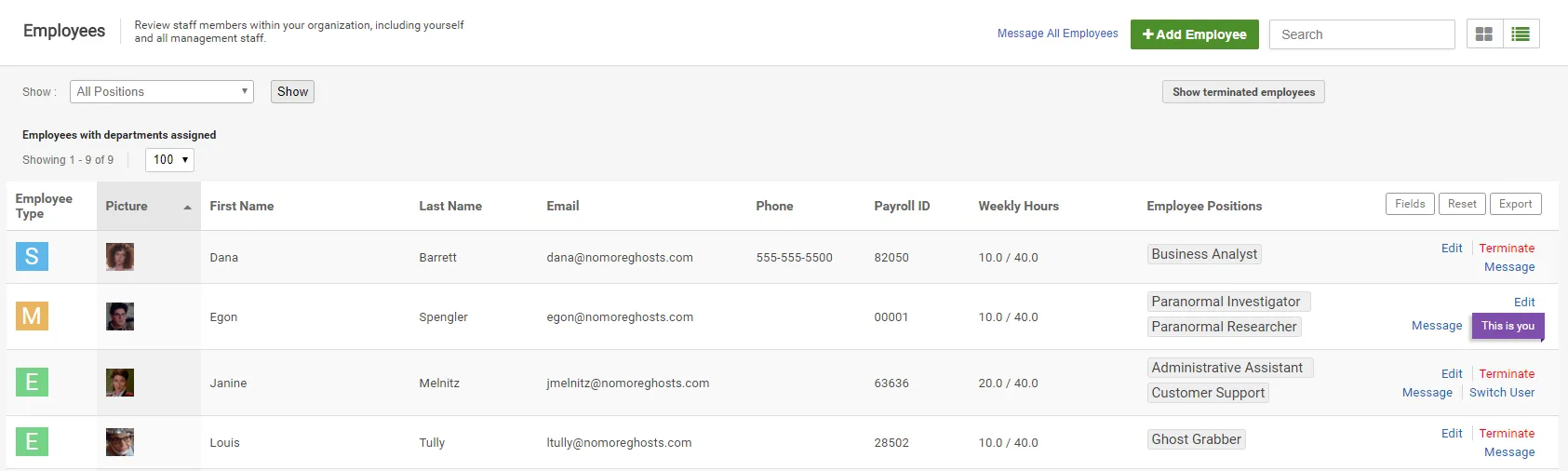Export the employee table
Viewport: 1568px width, 471px height.
click(1515, 204)
